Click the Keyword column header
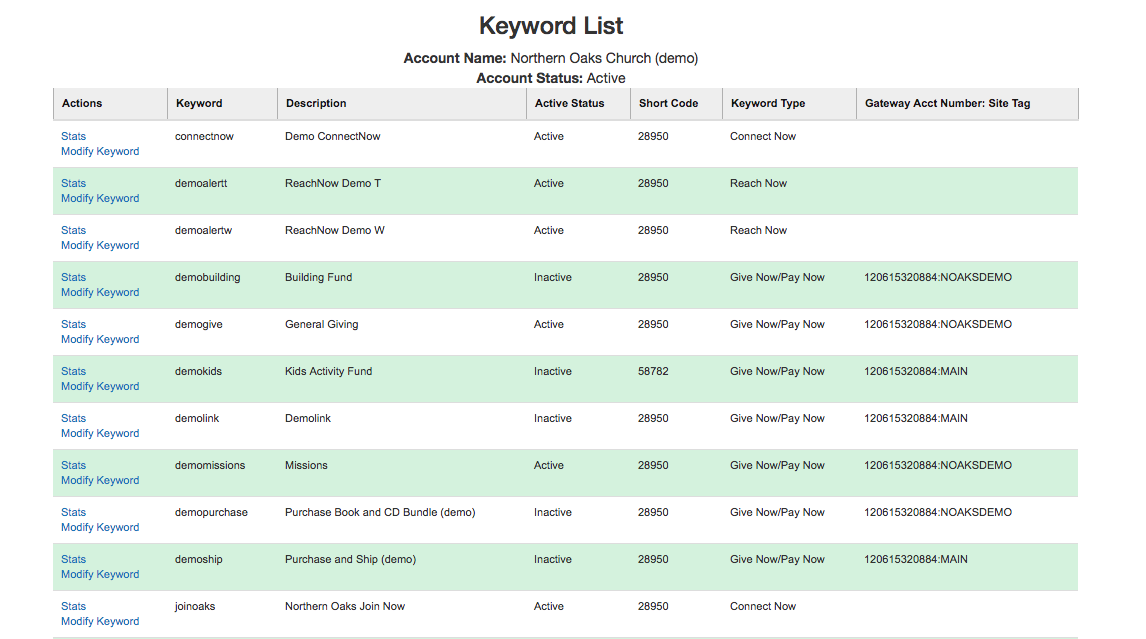Image resolution: width=1146 pixels, height=639 pixels. 199,103
